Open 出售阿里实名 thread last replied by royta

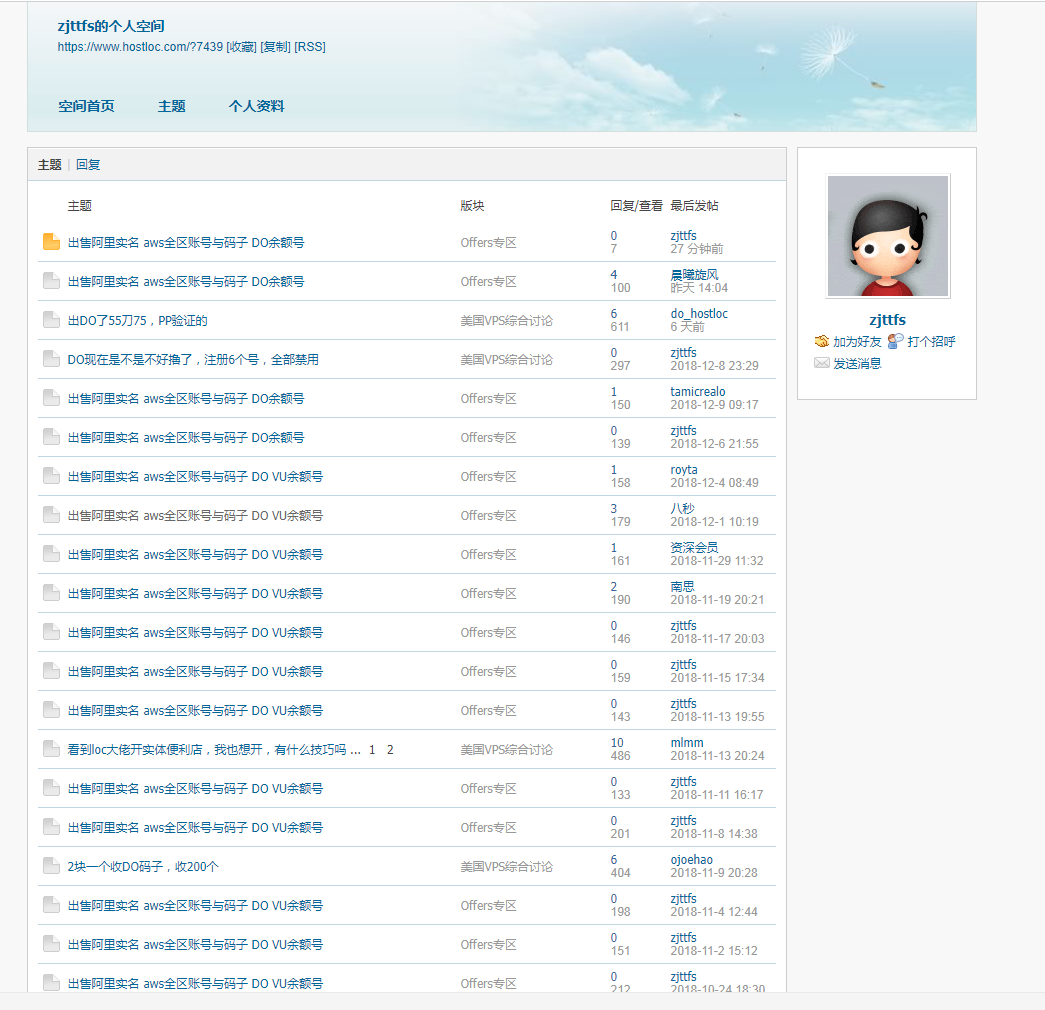[195, 477]
